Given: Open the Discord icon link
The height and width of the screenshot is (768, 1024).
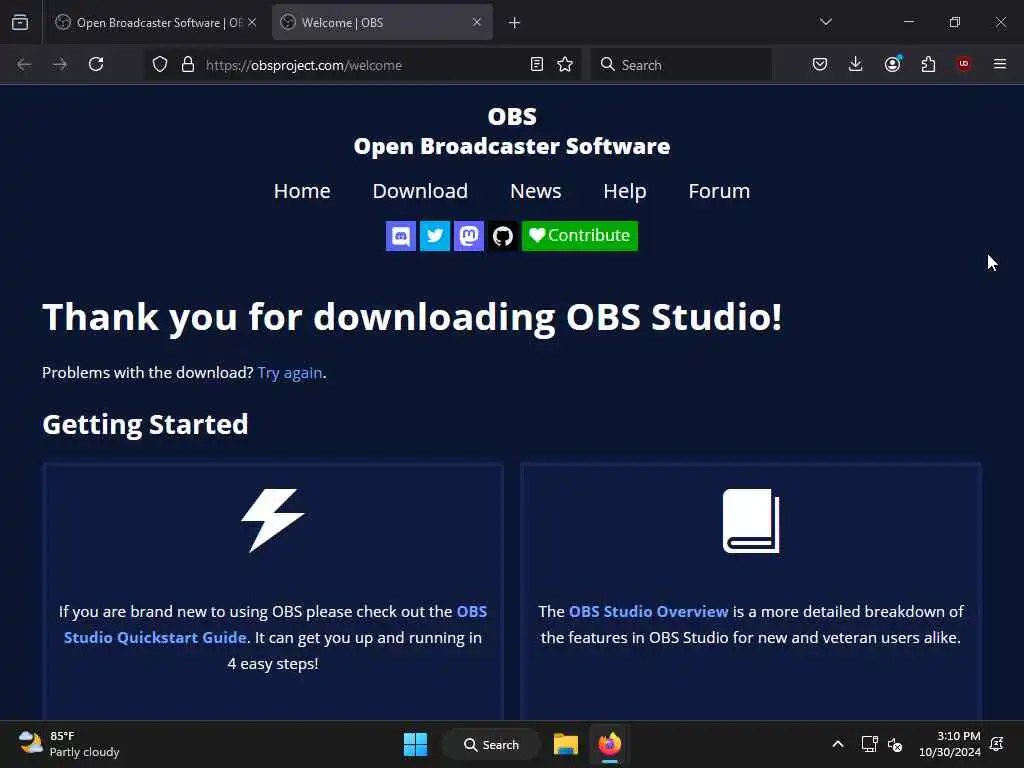Looking at the screenshot, I should (x=400, y=236).
